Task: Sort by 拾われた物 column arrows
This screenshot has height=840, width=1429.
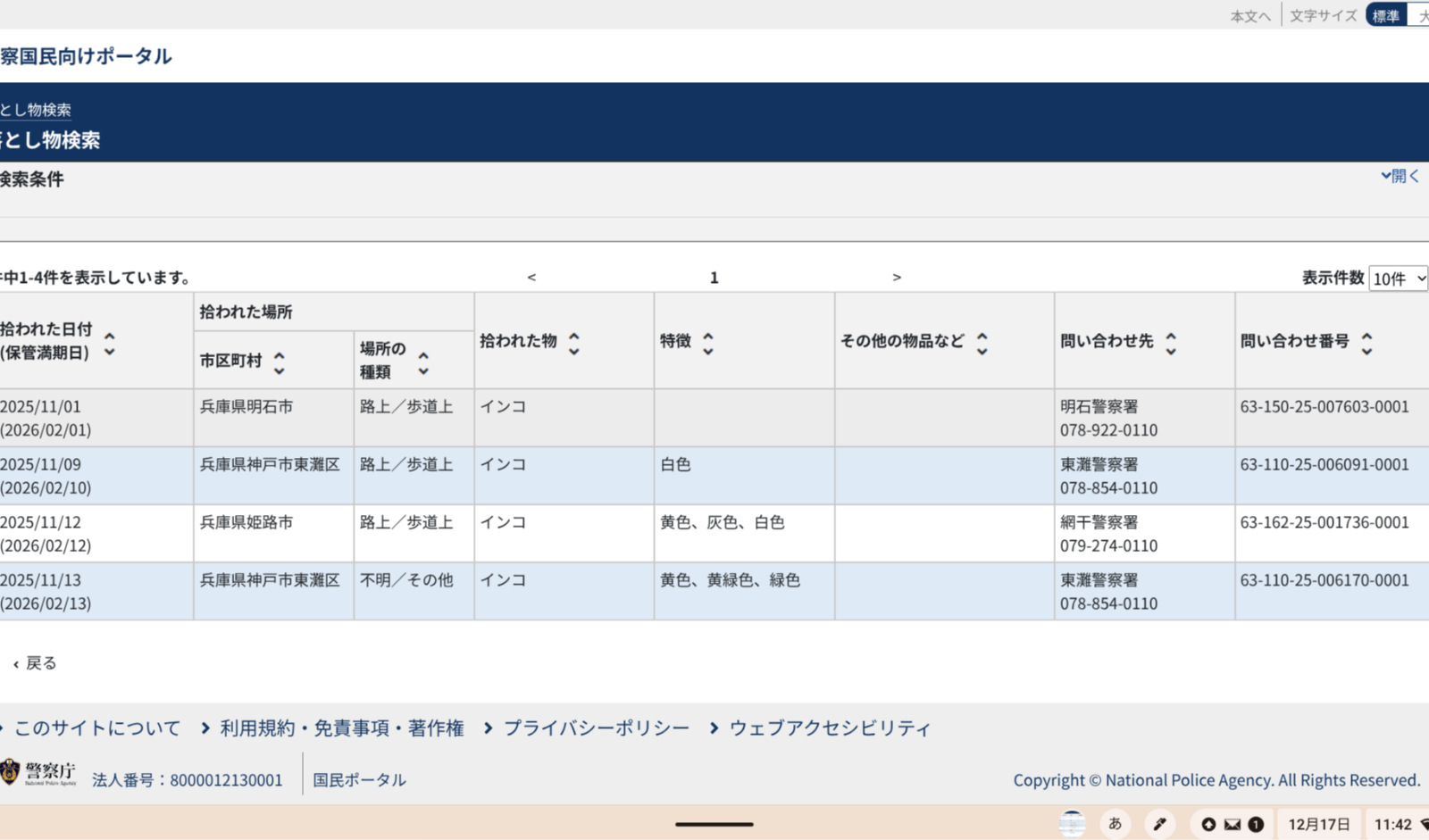Action: click(x=574, y=343)
